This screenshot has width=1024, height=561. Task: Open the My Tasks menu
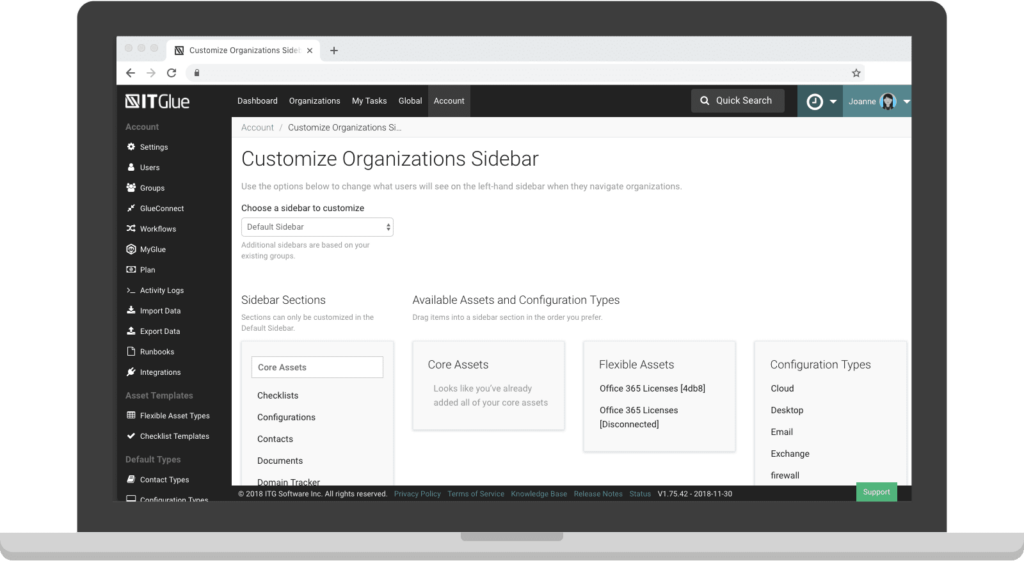click(x=369, y=101)
